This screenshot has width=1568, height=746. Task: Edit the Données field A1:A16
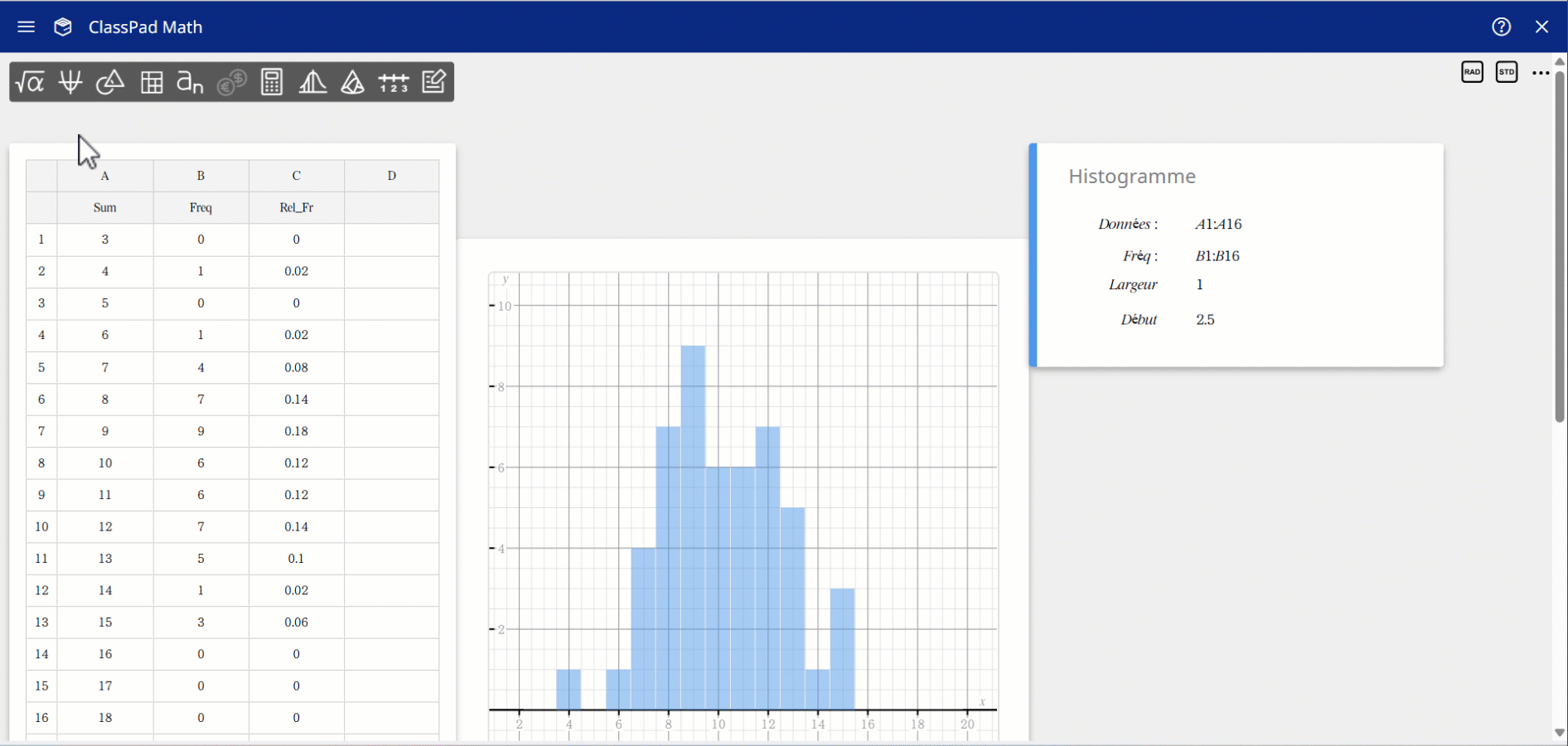pyautogui.click(x=1218, y=224)
